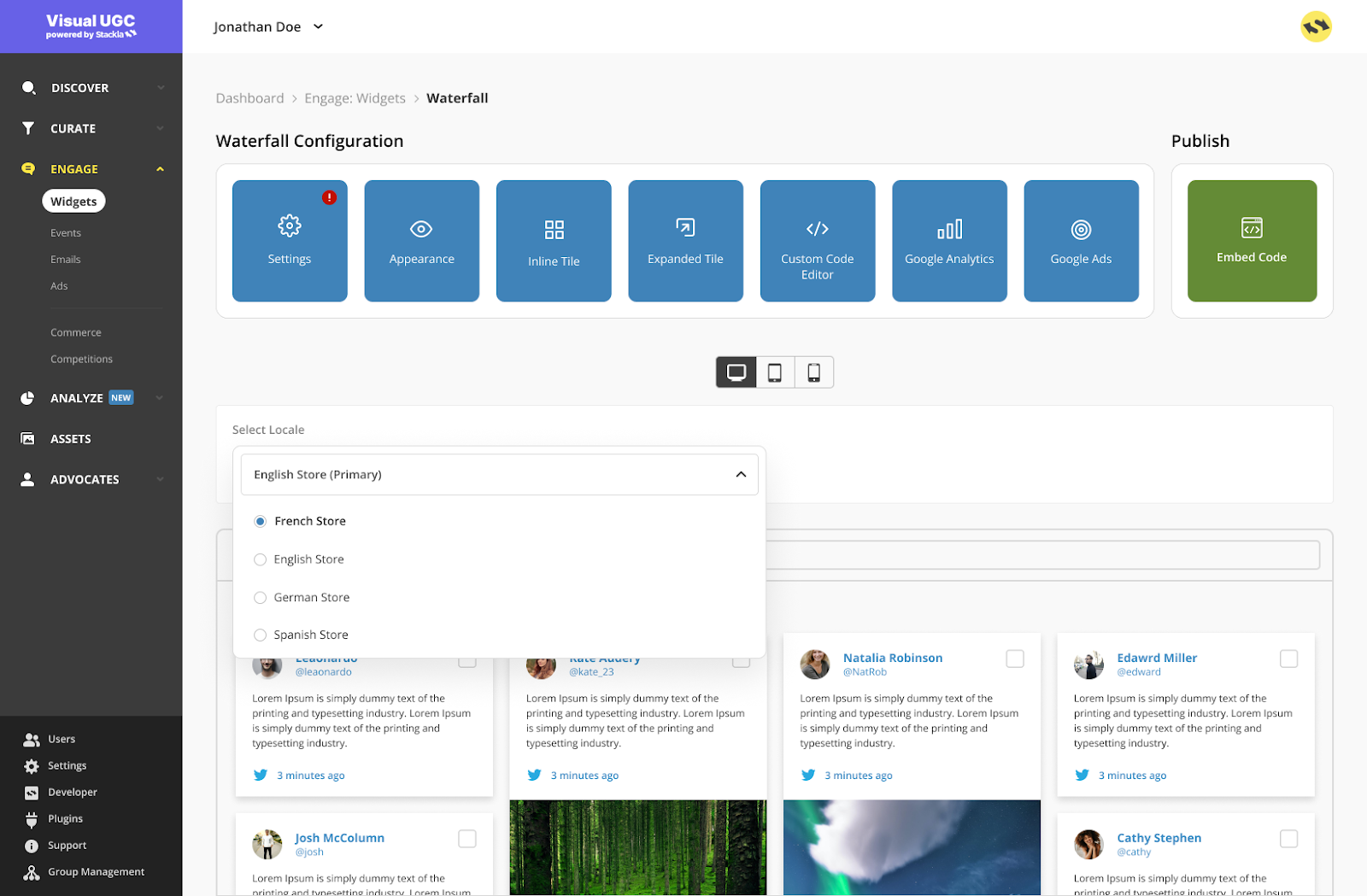Screen dimensions: 1367x896
Task: Click the Users people icon
Action: tap(32, 740)
